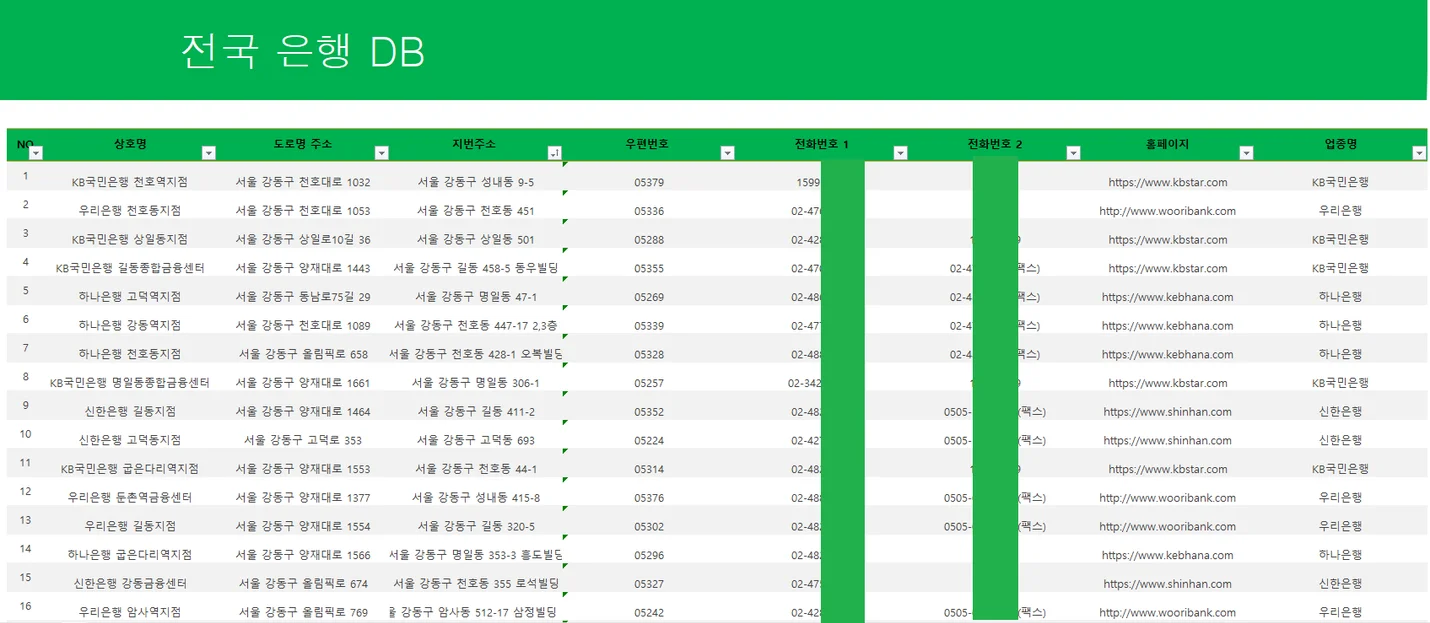This screenshot has width=1430, height=623.
Task: Open kebhana.com link in row 14
Action: [x=1167, y=555]
